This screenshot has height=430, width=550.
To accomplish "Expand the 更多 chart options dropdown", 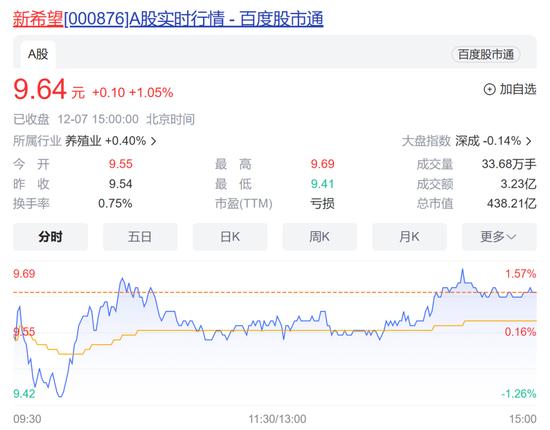I will point(499,237).
